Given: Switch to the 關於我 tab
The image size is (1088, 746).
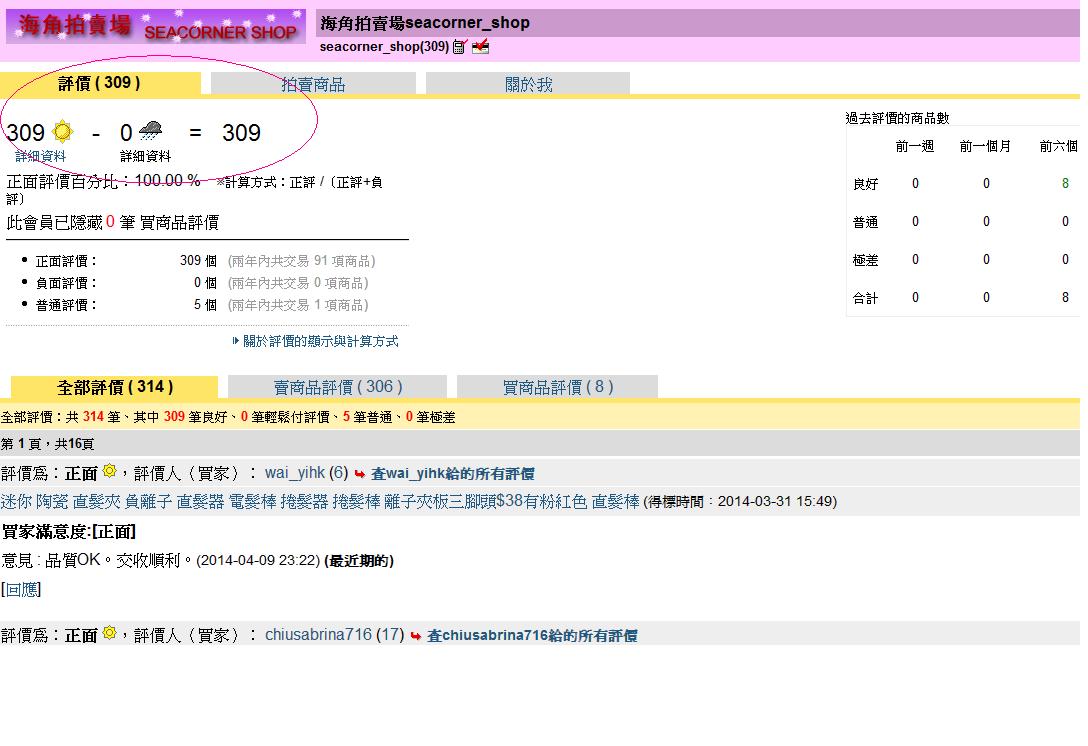Looking at the screenshot, I should coord(528,85).
